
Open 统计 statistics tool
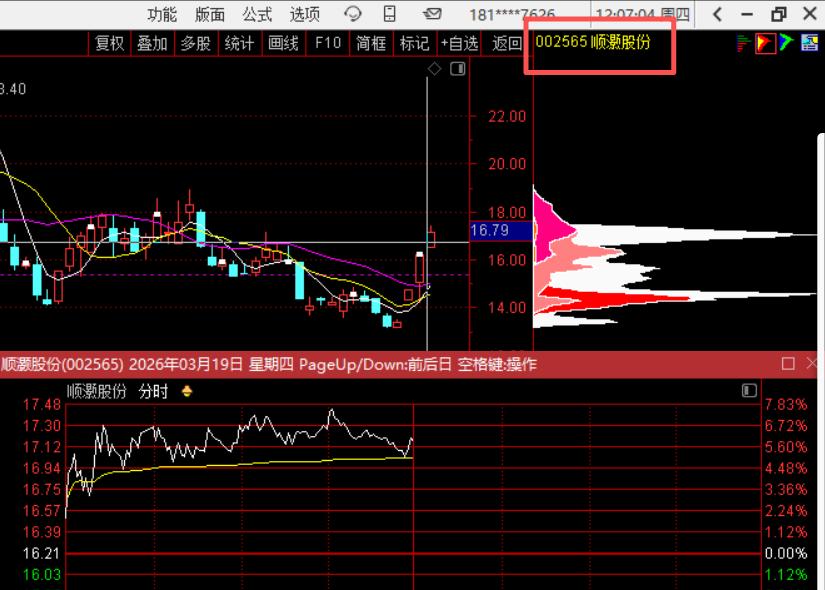point(239,43)
